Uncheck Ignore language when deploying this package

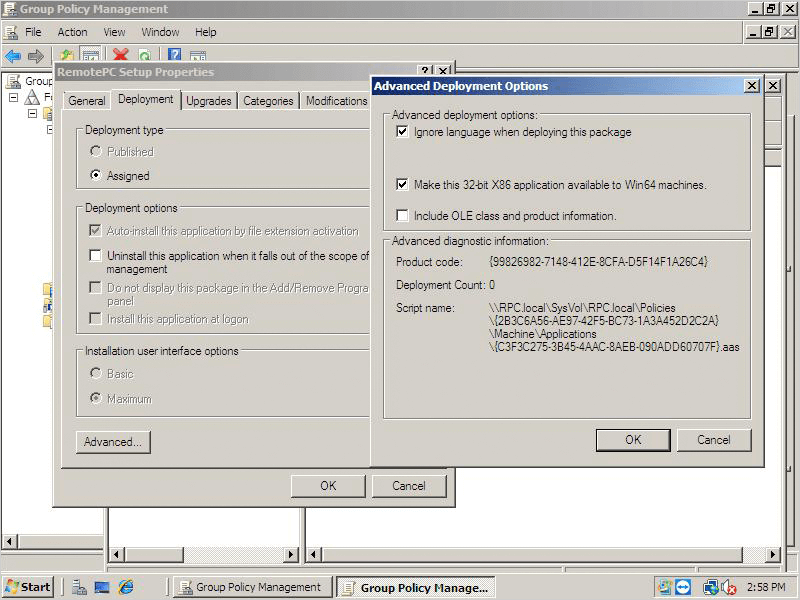click(402, 132)
